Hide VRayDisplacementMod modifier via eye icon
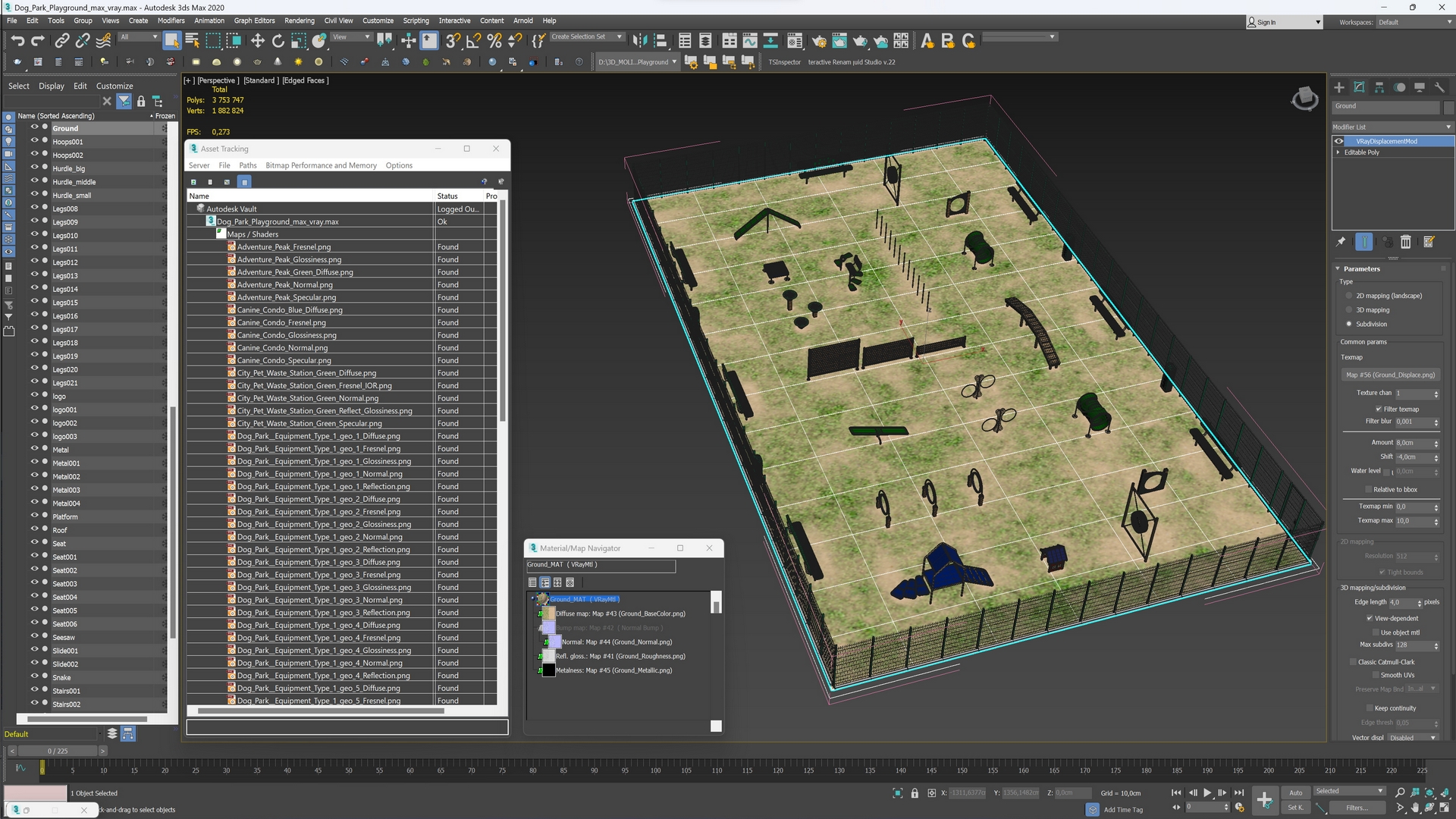Screen dimensions: 1456x819 (1339, 141)
